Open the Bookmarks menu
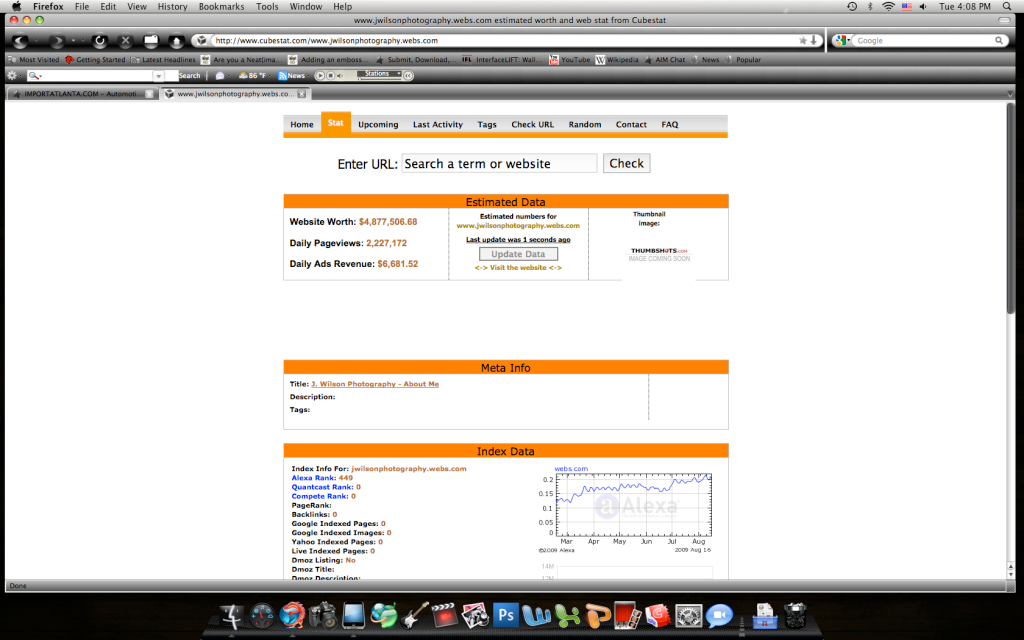 pos(220,6)
